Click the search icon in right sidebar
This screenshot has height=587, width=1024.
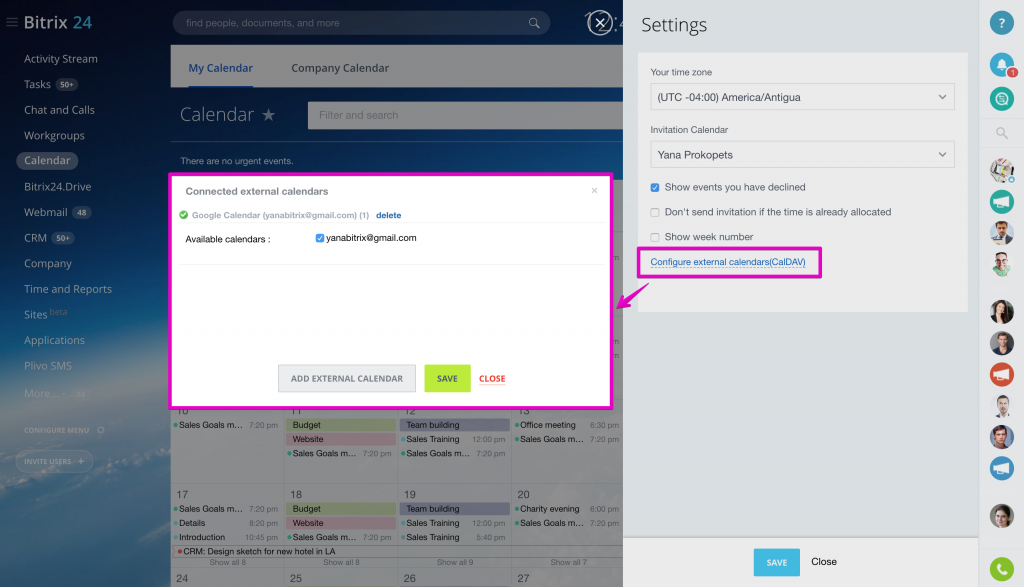click(x=1001, y=133)
